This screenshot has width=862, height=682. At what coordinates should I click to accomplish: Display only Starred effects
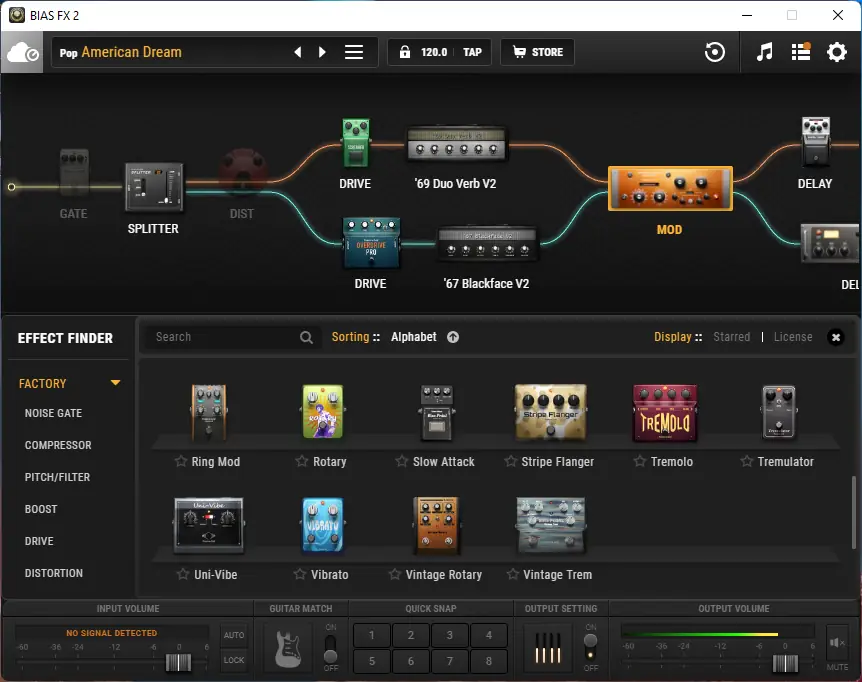(731, 337)
